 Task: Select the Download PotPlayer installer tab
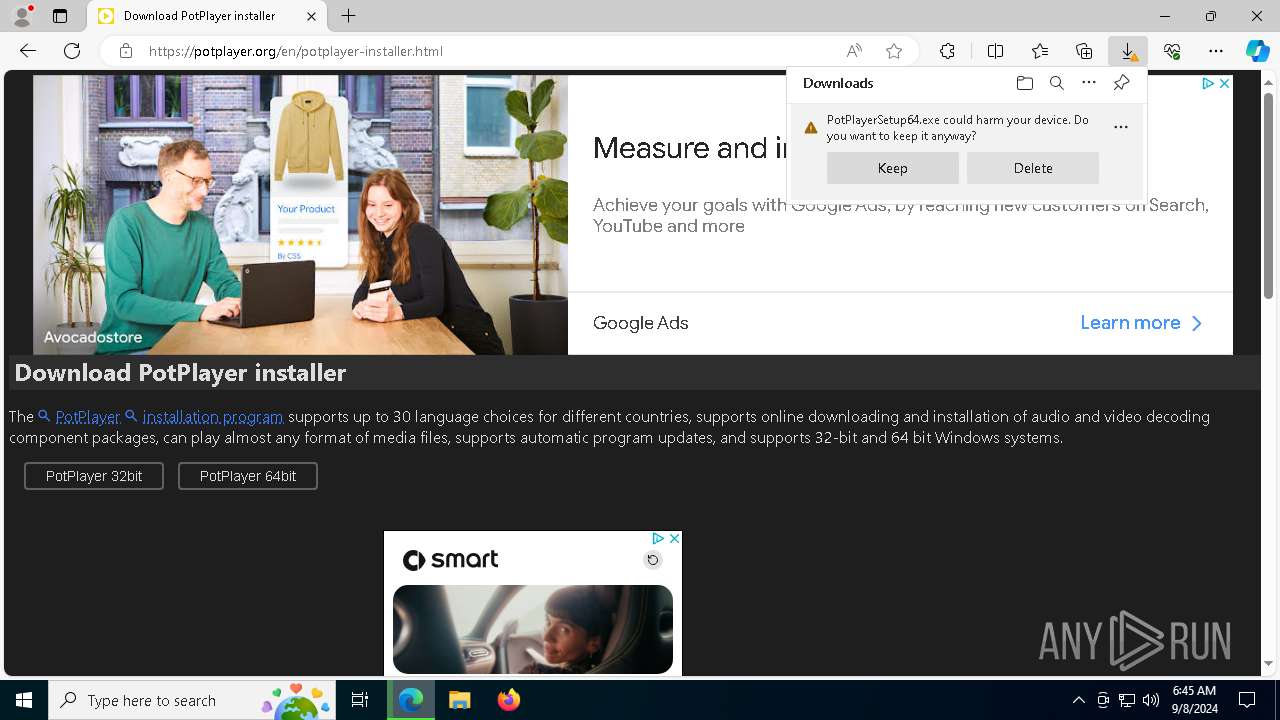click(208, 16)
